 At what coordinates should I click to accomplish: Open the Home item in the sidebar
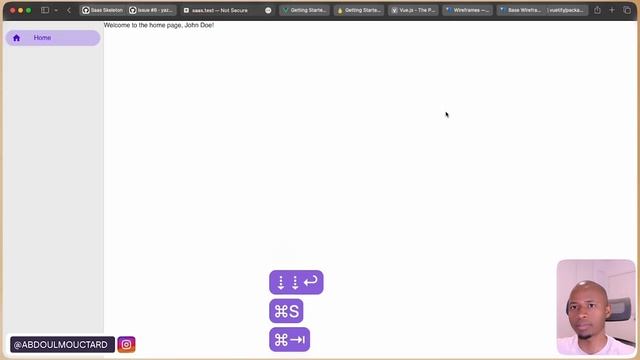53,38
